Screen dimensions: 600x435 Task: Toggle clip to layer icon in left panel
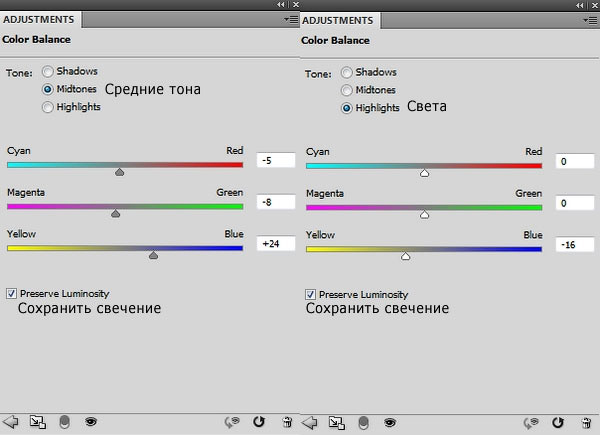tap(65, 422)
